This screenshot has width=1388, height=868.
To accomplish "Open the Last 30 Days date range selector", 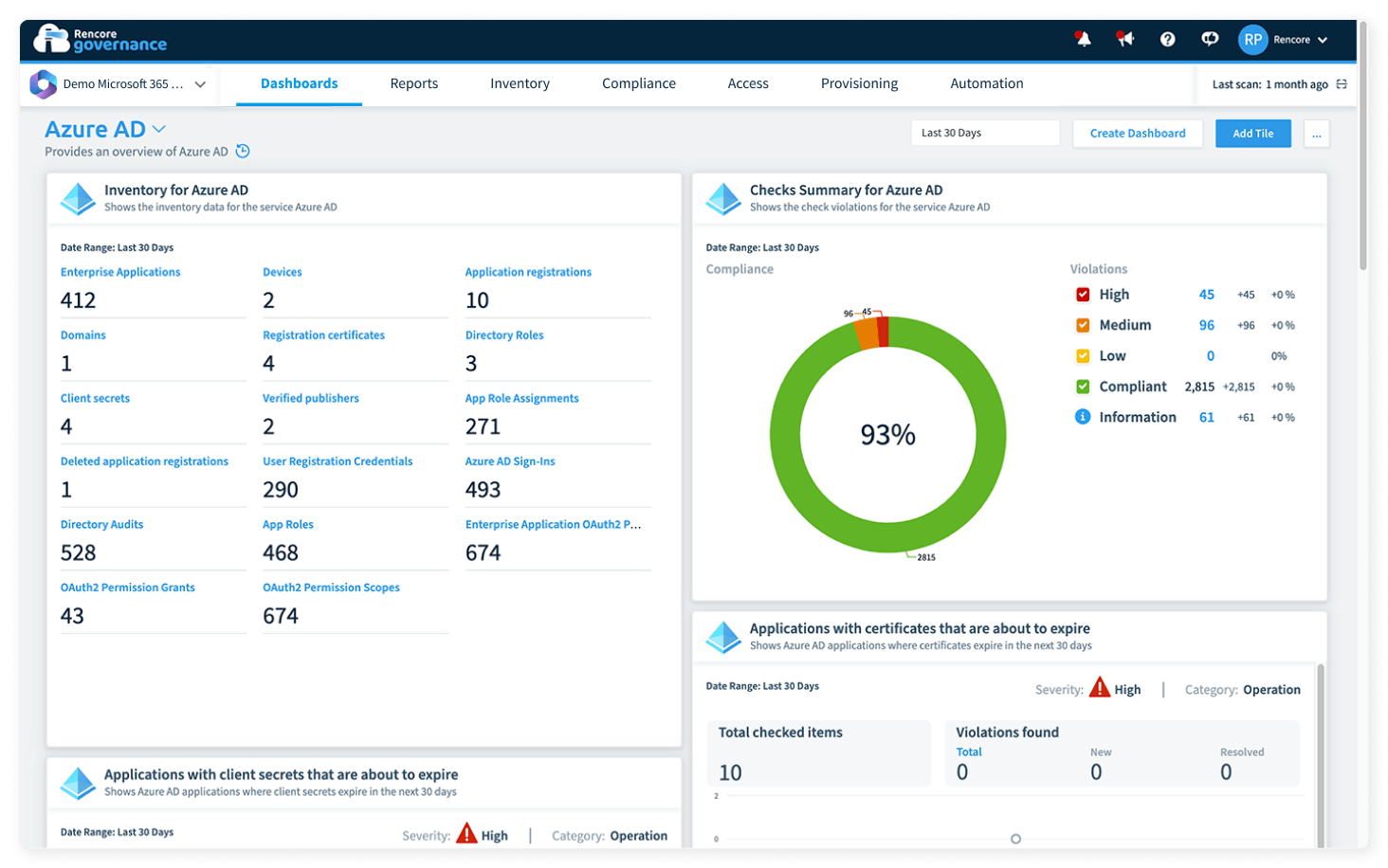I will pyautogui.click(x=985, y=133).
